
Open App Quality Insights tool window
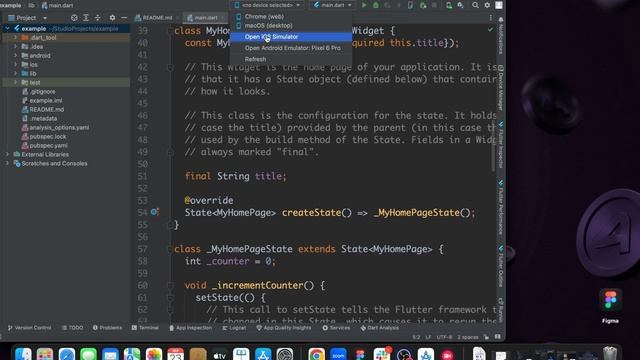pyautogui.click(x=283, y=327)
